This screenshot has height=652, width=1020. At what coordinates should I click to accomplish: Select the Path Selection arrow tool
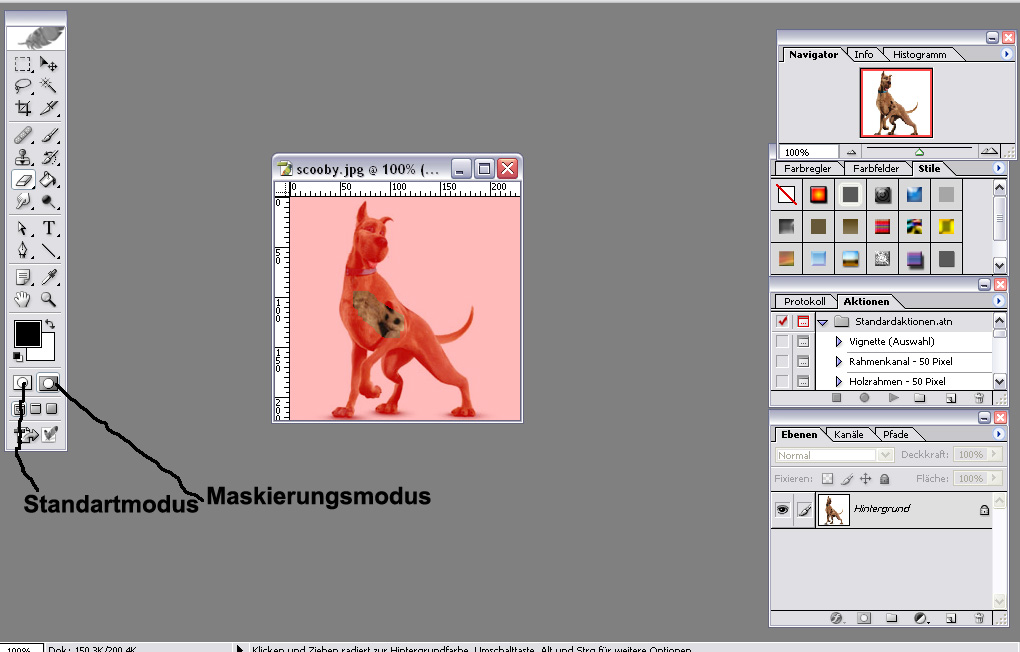[23, 228]
